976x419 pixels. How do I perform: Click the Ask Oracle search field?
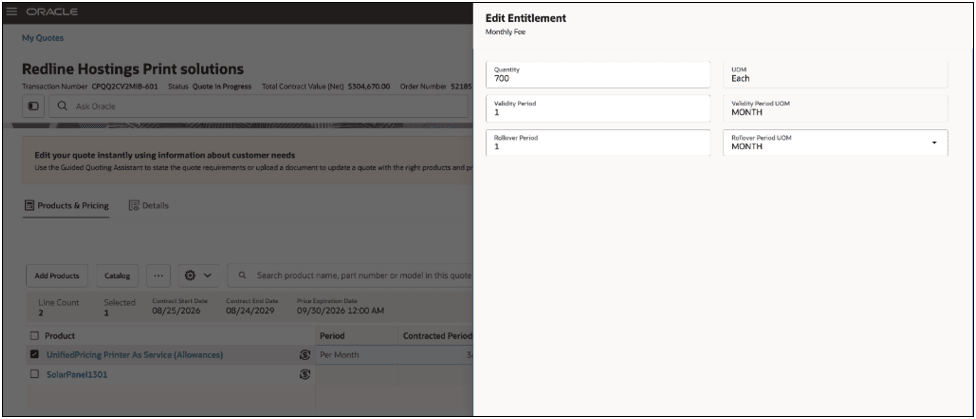(x=258, y=106)
